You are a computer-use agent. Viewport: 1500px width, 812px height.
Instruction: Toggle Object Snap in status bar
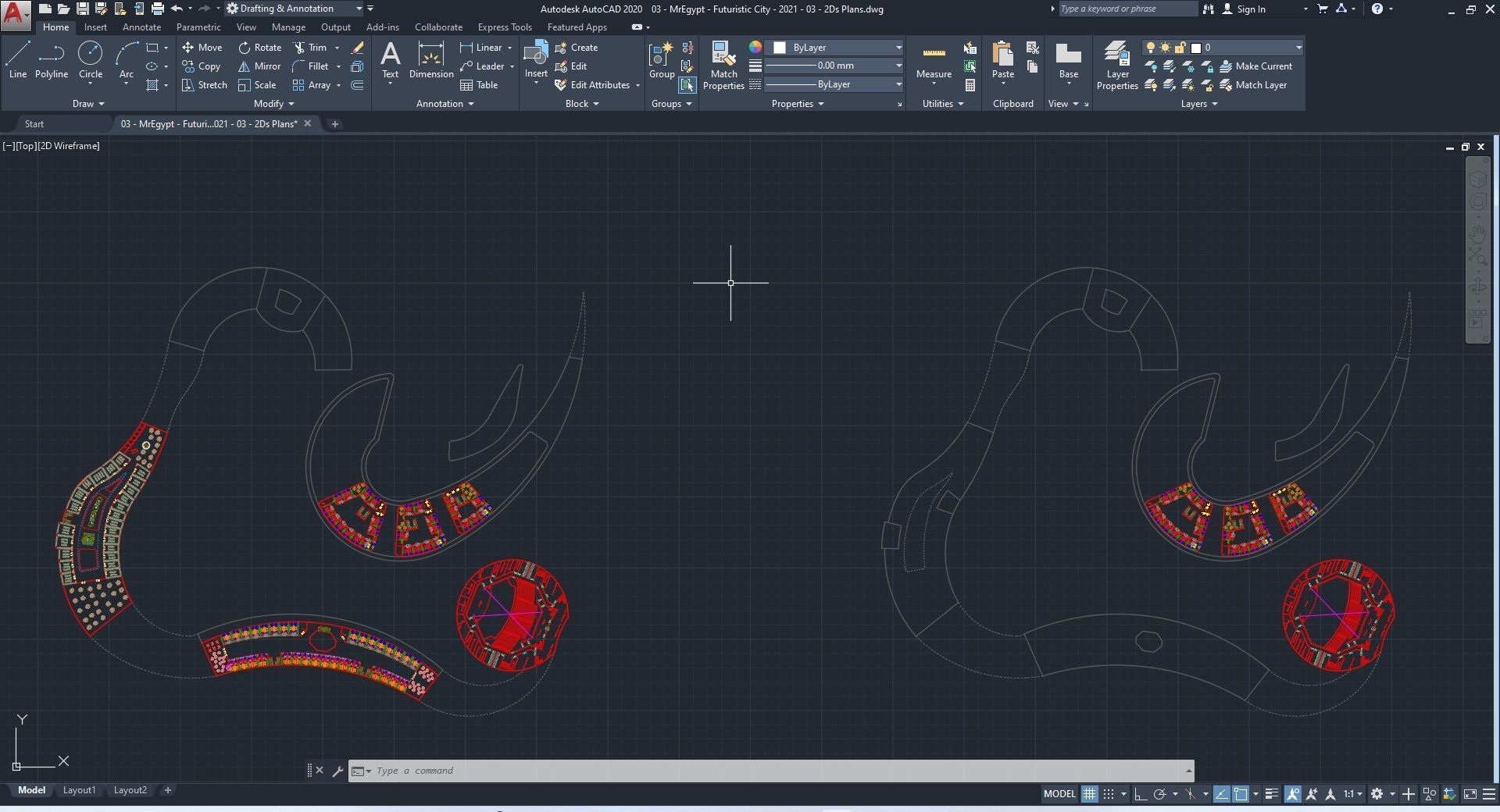click(1241, 794)
